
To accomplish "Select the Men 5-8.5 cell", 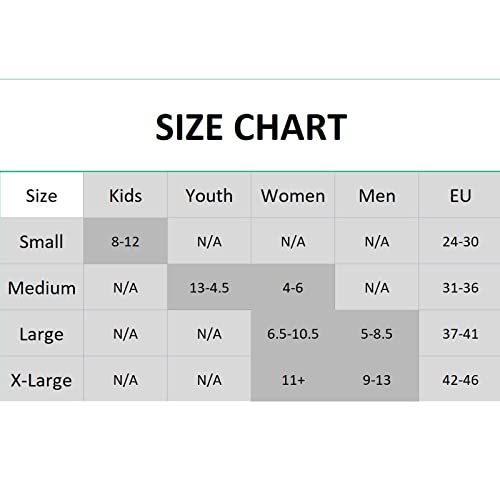I will click(x=377, y=333).
